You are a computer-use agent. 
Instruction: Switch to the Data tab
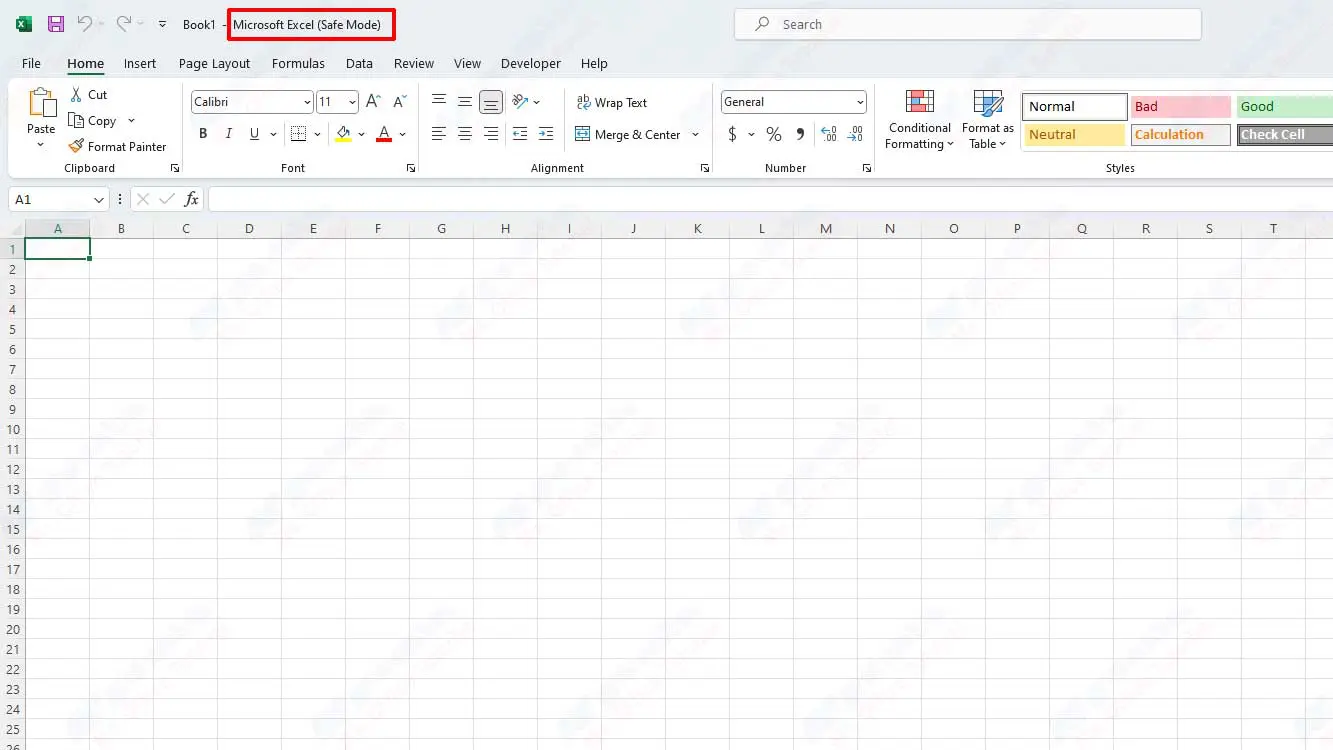[359, 63]
